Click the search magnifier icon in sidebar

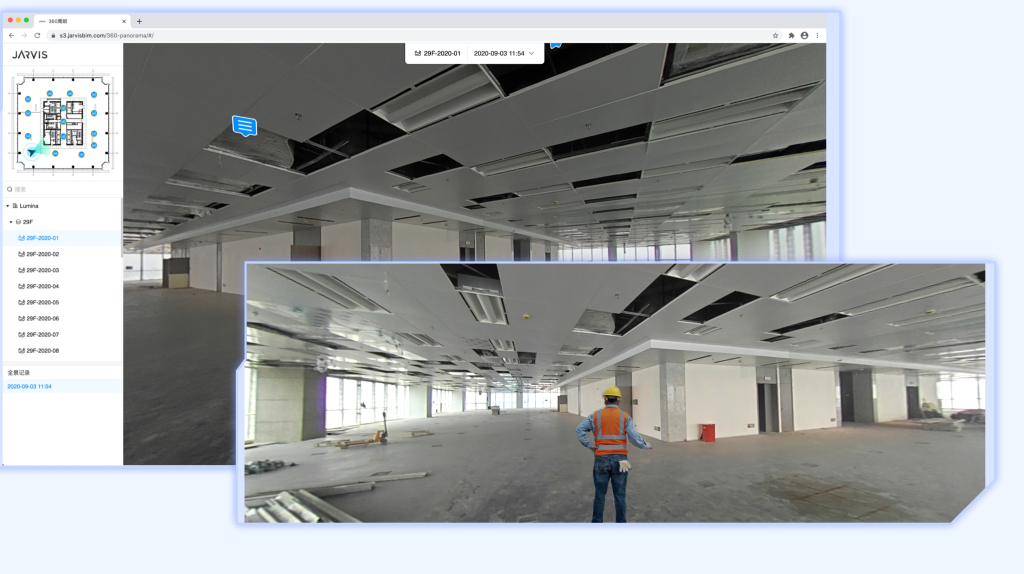coord(10,189)
